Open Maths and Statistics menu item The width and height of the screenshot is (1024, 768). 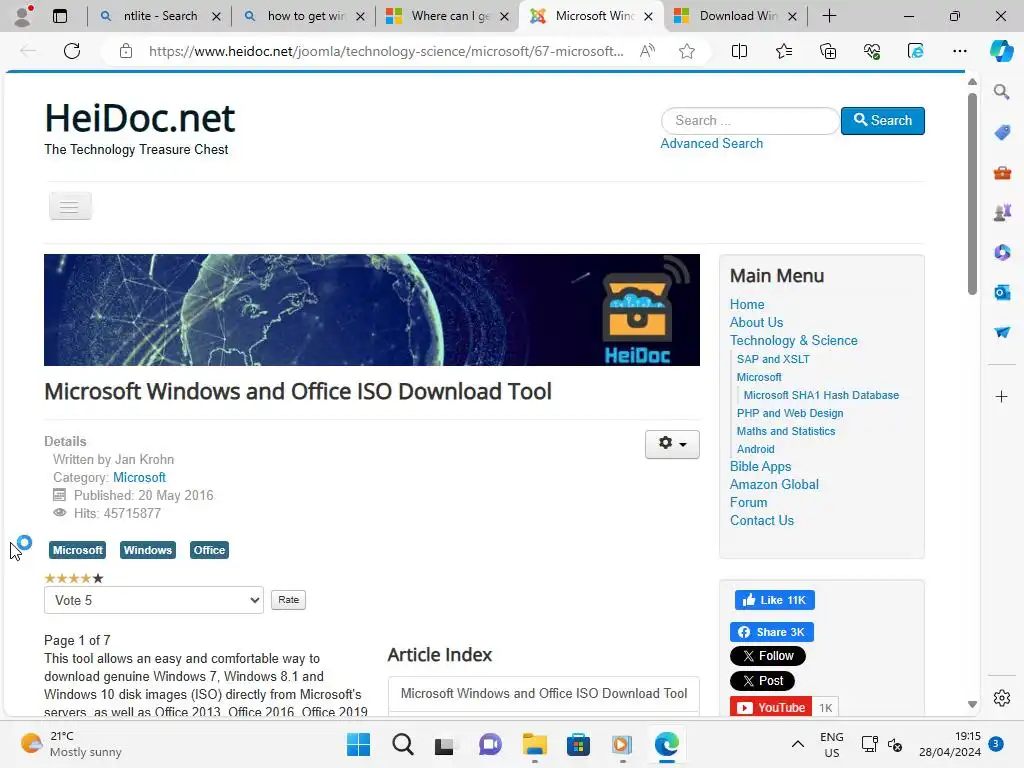pyautogui.click(x=786, y=431)
